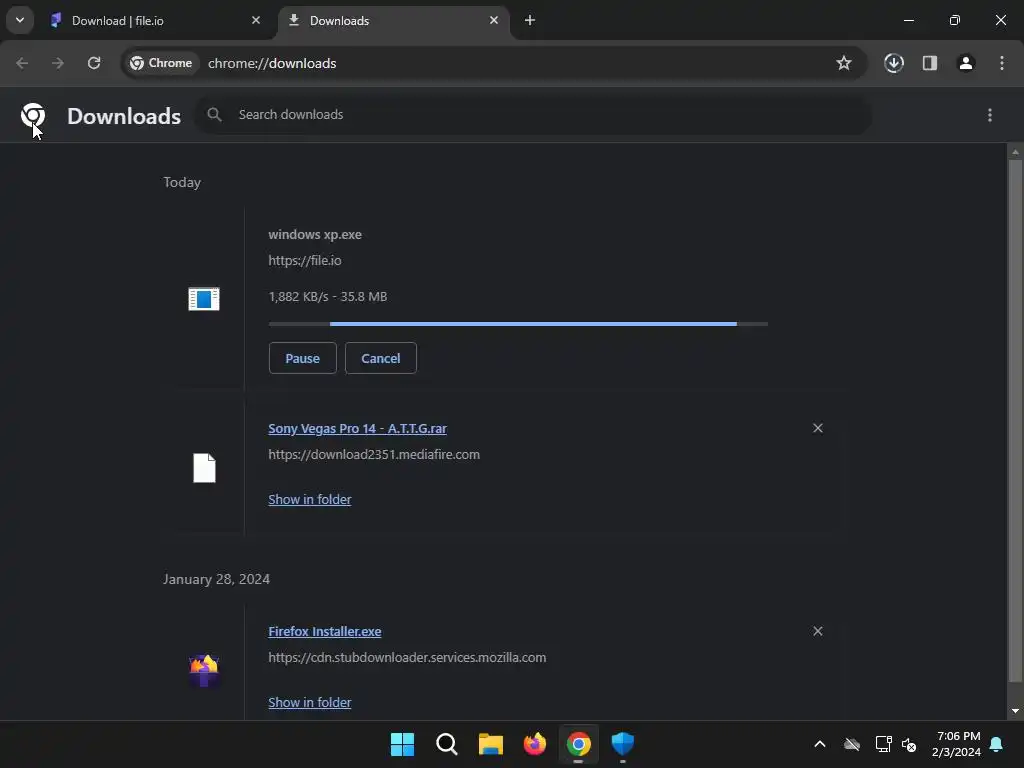
Task: Open a new tab with plus button
Action: pyautogui.click(x=530, y=20)
